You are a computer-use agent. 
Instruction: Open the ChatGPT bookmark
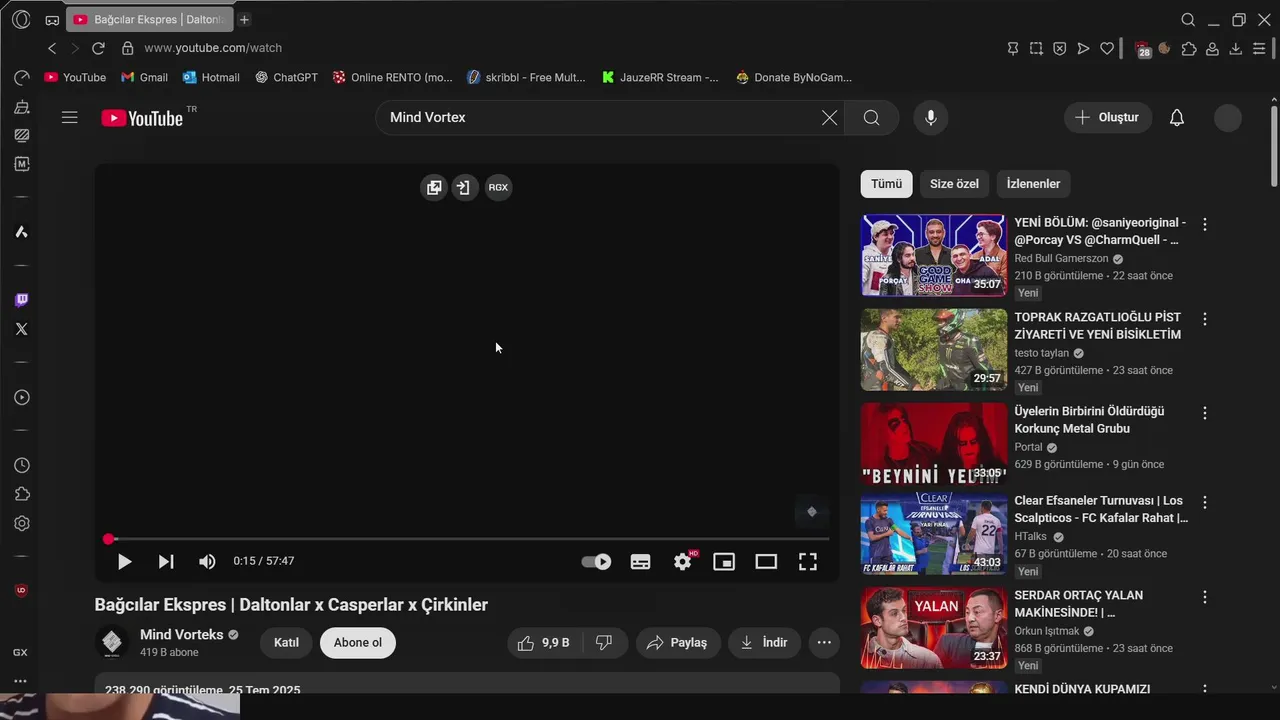286,77
